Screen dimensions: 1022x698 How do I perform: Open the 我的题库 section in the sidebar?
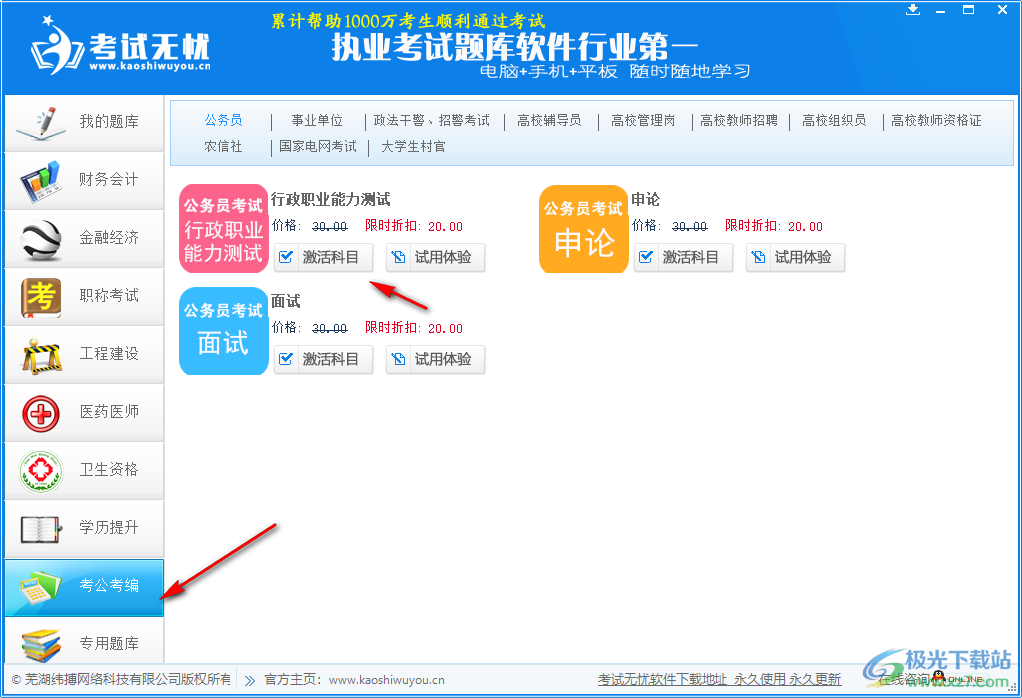(83, 122)
